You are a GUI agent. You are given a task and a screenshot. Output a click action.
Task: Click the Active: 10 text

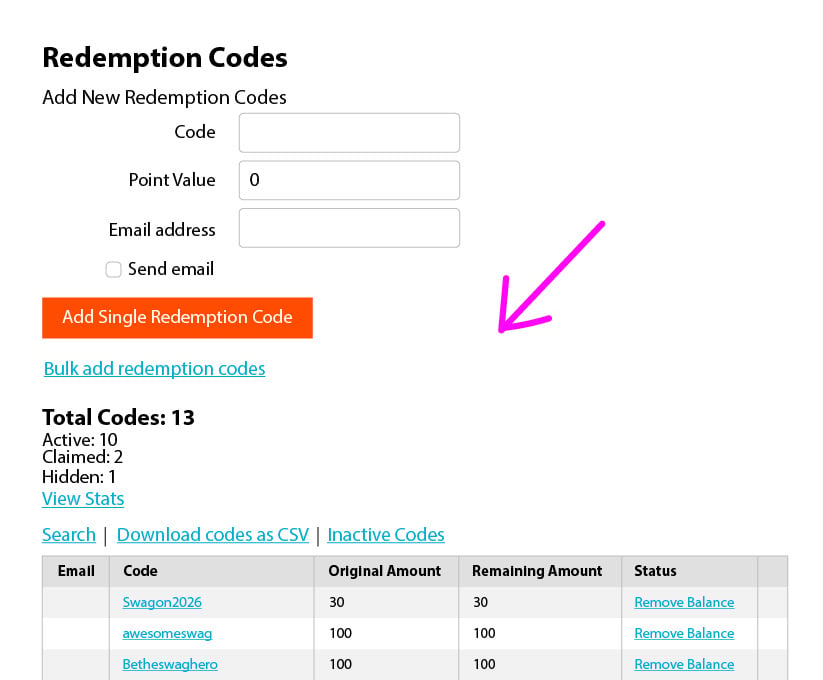(80, 440)
